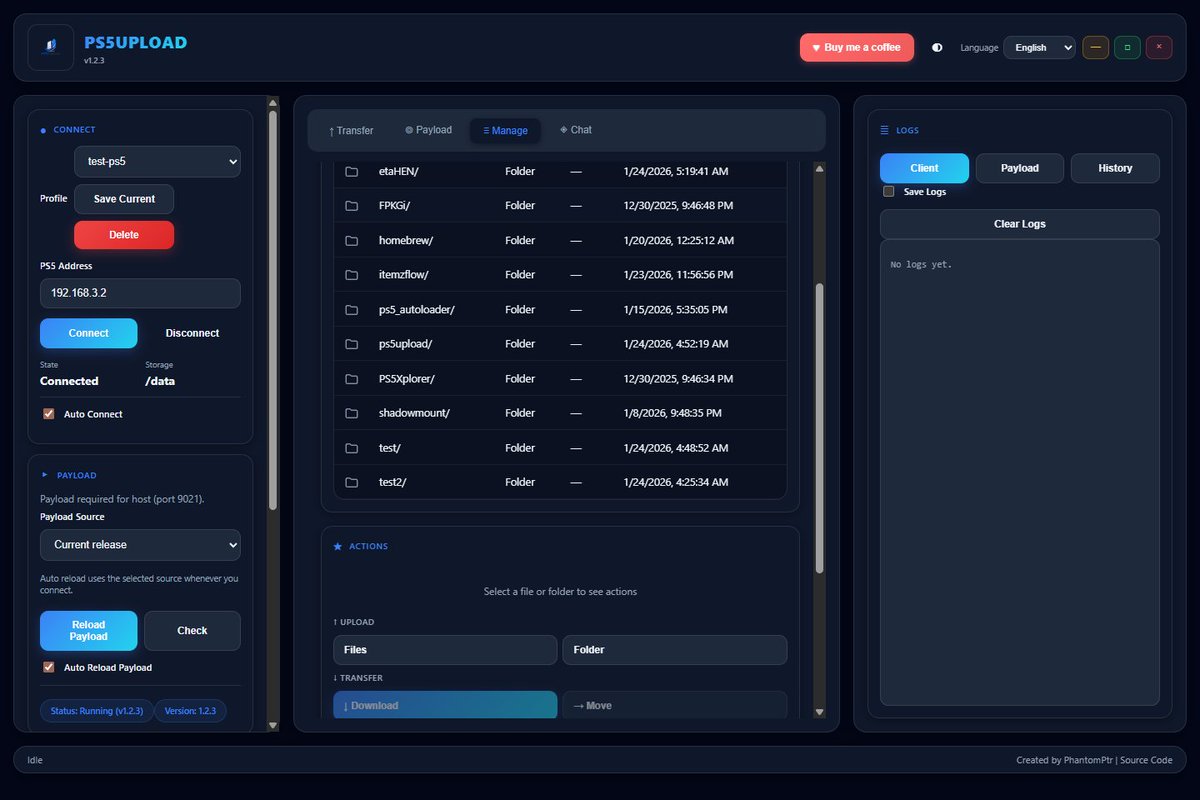Open the test-ps5 profile dropdown
Viewport: 1200px width, 800px height.
(157, 161)
